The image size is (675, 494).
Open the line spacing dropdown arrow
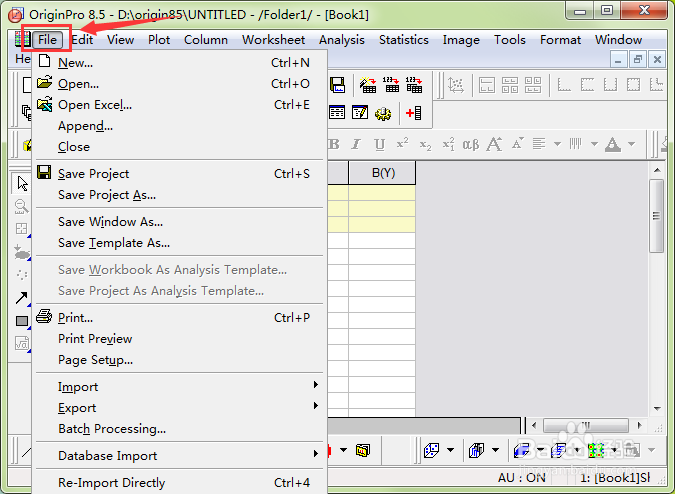coord(594,144)
